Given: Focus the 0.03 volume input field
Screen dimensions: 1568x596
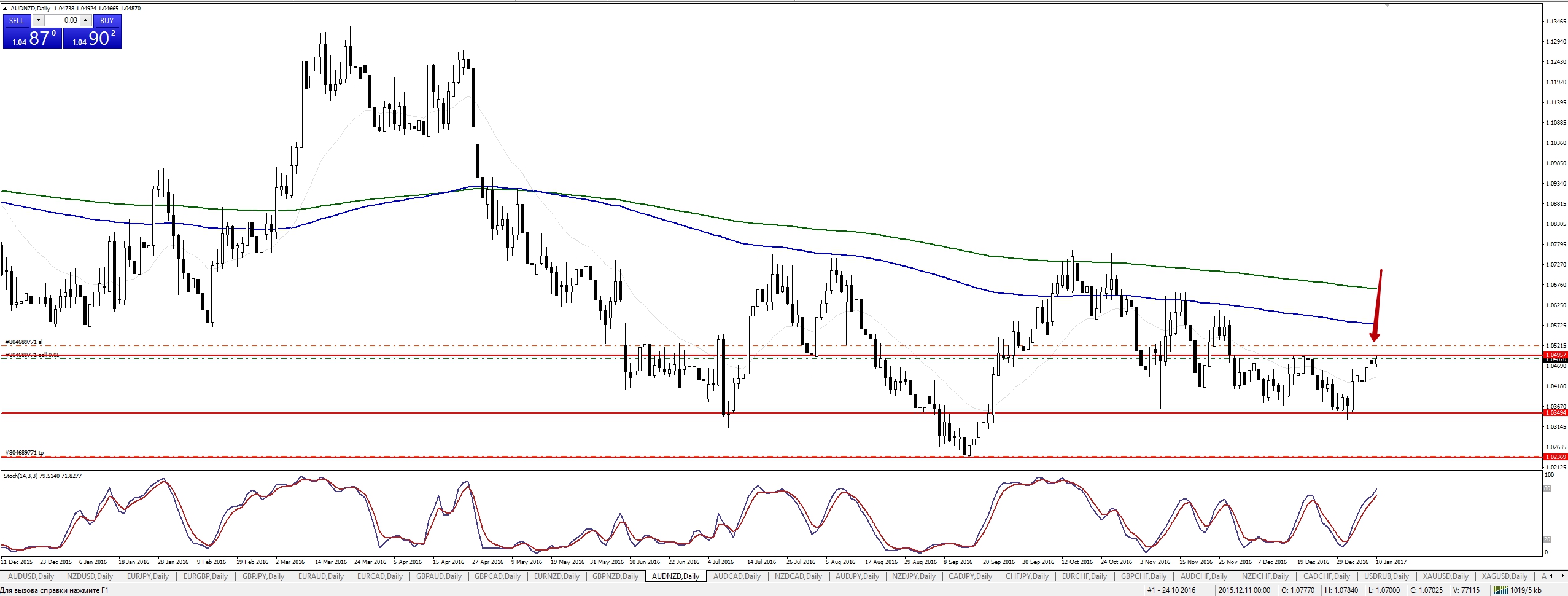Looking at the screenshot, I should pos(62,20).
